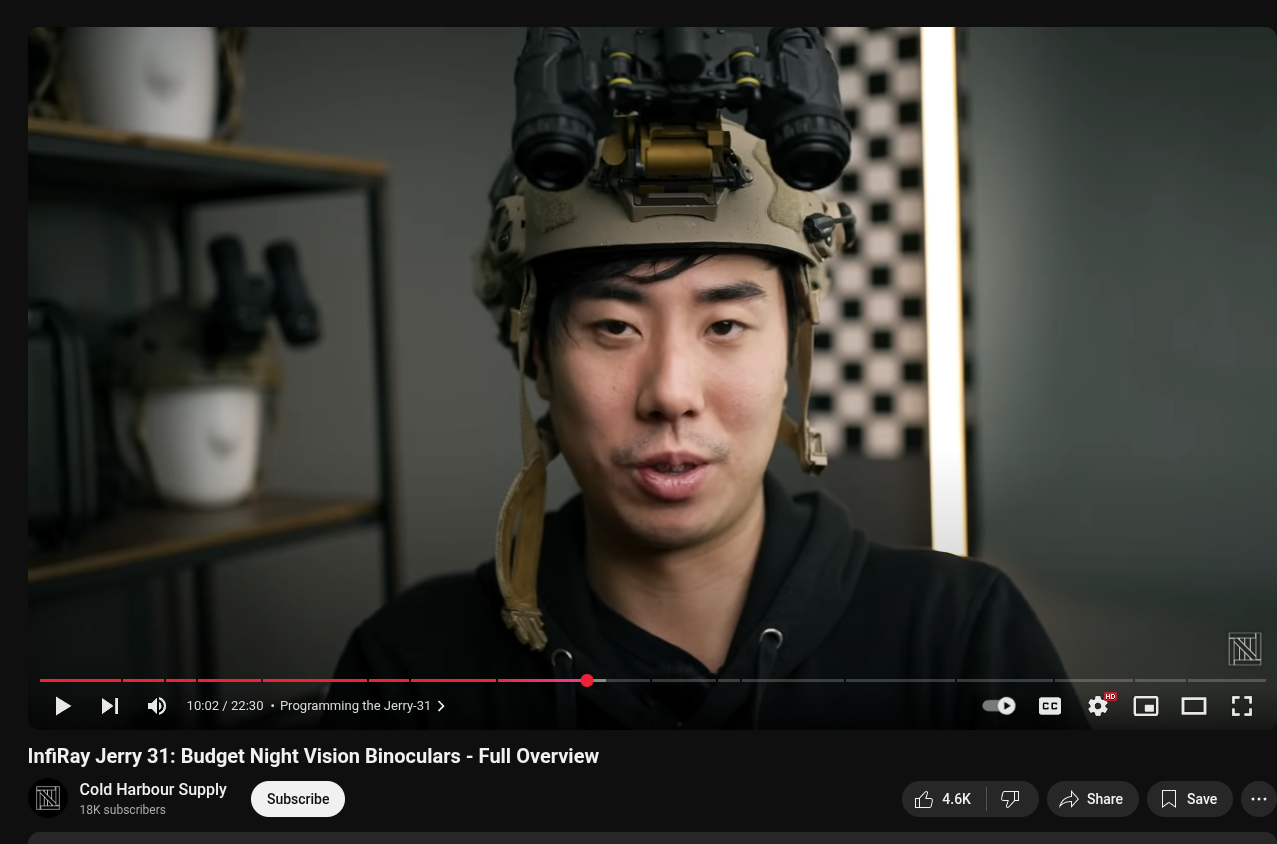Turn on closed captions
The height and width of the screenshot is (844, 1277).
pyautogui.click(x=1050, y=706)
